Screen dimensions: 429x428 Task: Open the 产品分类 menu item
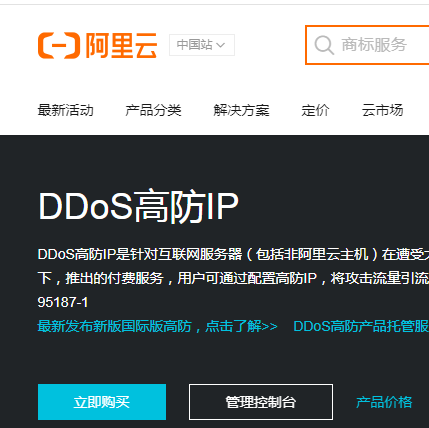pos(153,110)
